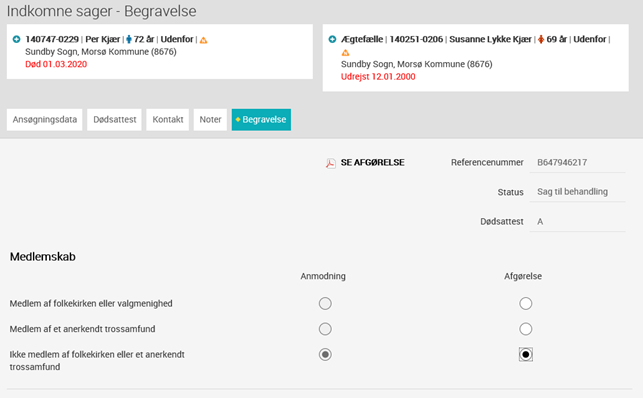Select Anmodning radio for Medlem af folkekirken
Screen dimensions: 643x398
click(325, 304)
